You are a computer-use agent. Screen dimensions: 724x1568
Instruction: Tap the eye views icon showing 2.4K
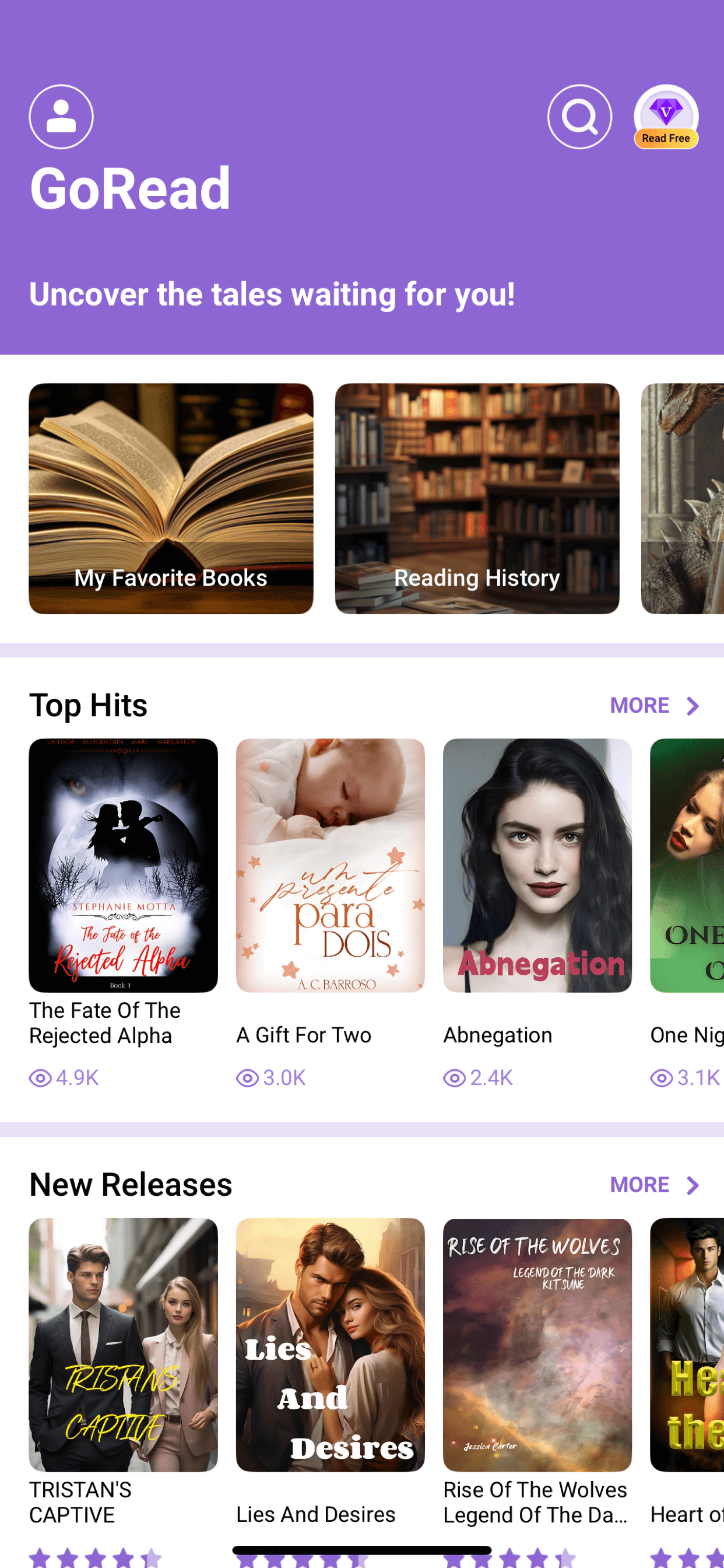click(454, 1078)
